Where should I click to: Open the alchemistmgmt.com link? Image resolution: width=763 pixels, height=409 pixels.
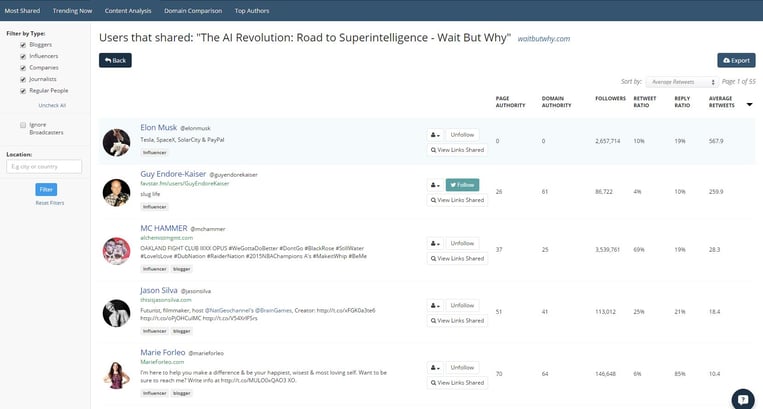(166, 238)
